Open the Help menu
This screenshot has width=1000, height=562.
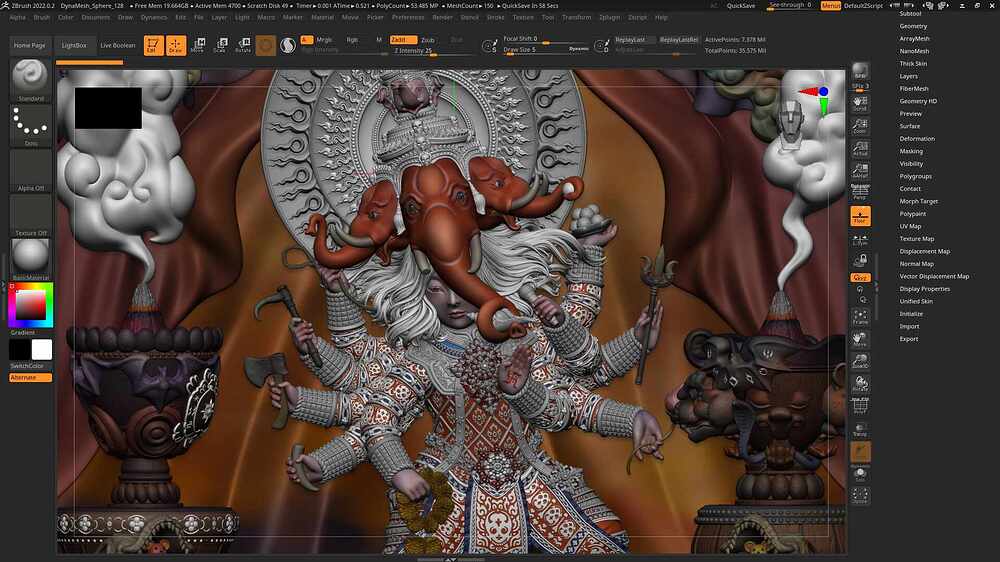click(x=661, y=17)
